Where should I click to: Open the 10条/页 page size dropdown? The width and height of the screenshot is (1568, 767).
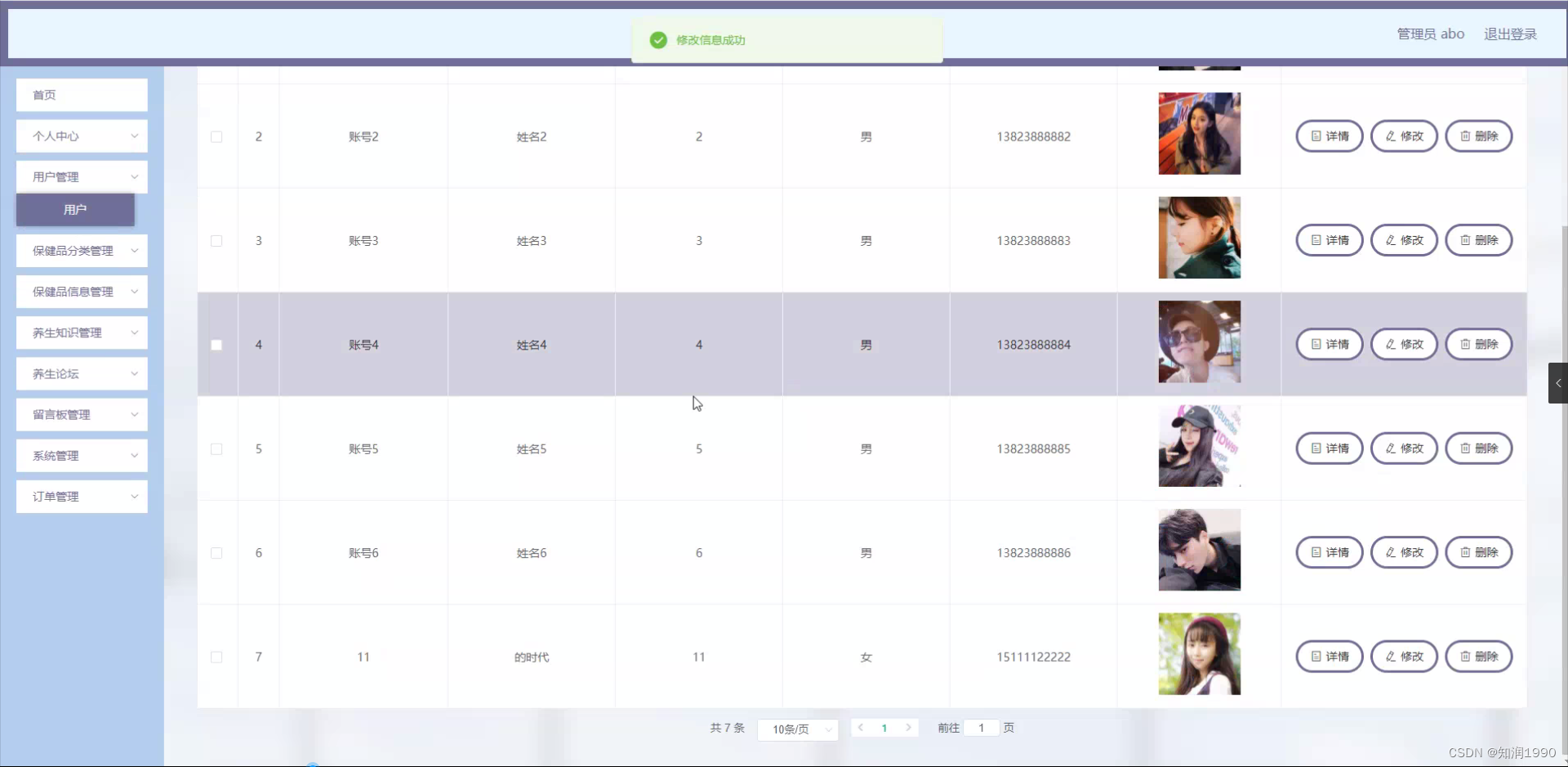tap(798, 729)
